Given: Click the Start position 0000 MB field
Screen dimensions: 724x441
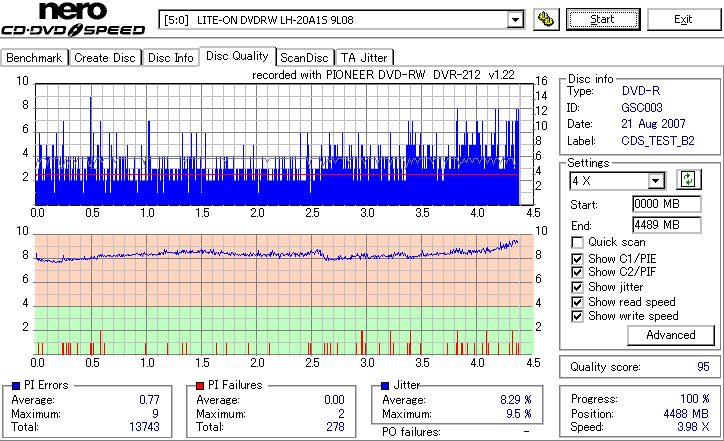Looking at the screenshot, I should [666, 204].
